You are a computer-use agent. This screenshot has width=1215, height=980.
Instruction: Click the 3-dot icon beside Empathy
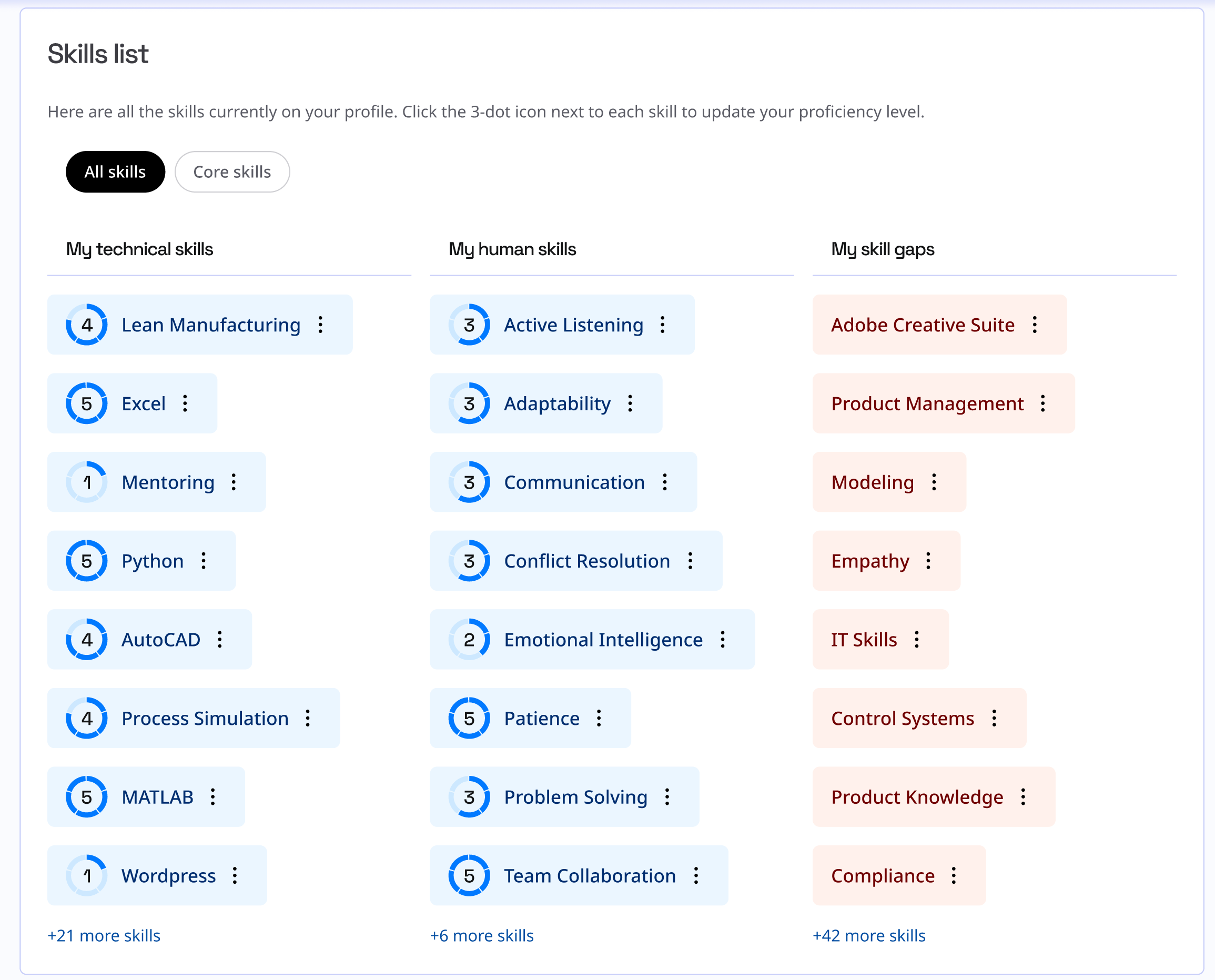[x=929, y=561]
